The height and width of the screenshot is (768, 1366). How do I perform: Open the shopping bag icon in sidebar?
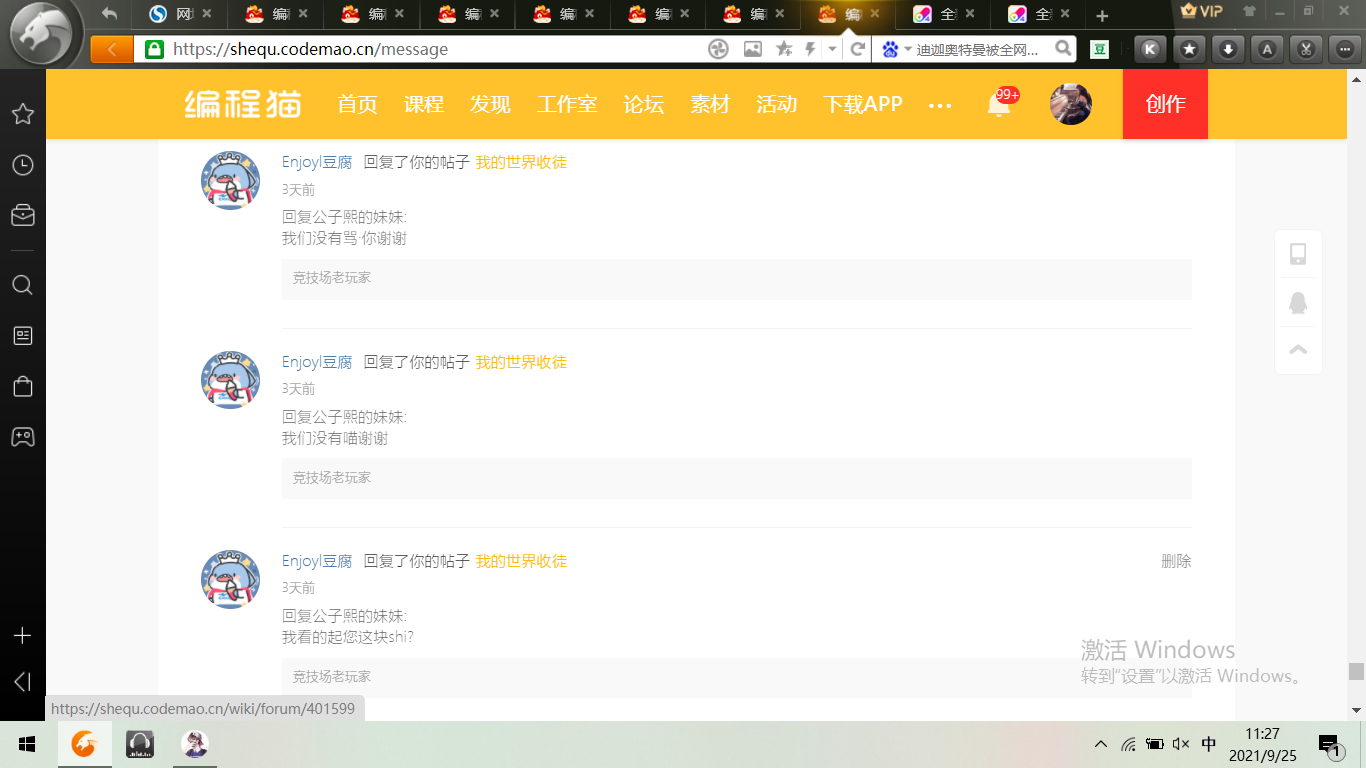click(22, 386)
